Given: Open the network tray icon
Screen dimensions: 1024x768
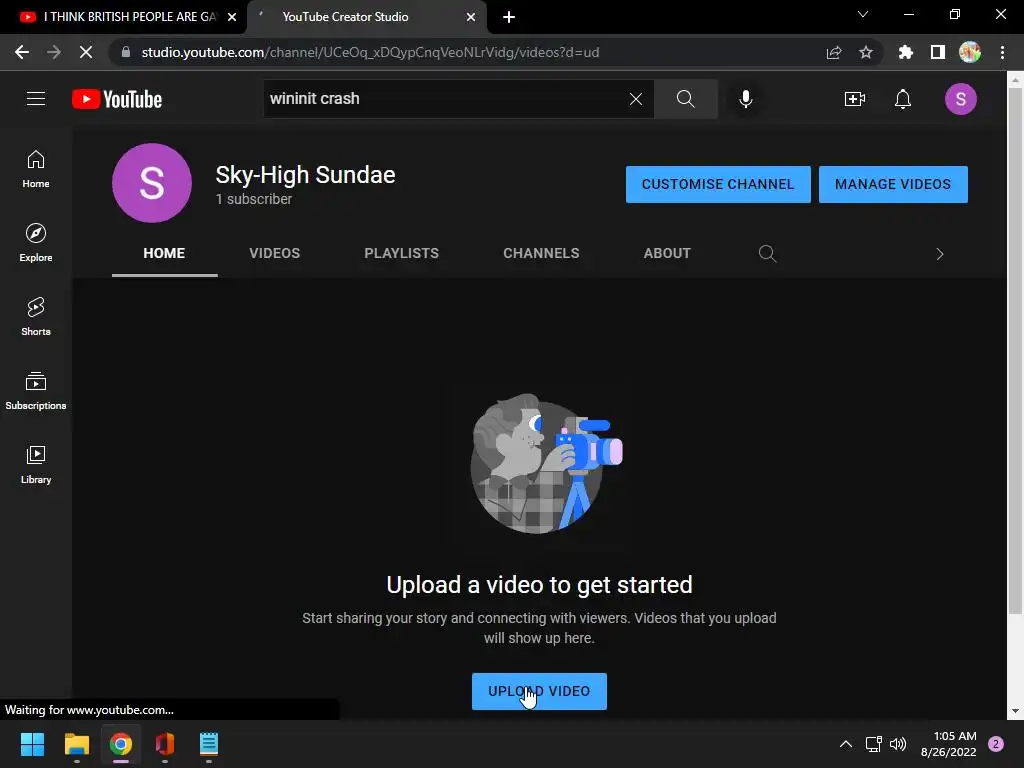Looking at the screenshot, I should click(x=873, y=744).
